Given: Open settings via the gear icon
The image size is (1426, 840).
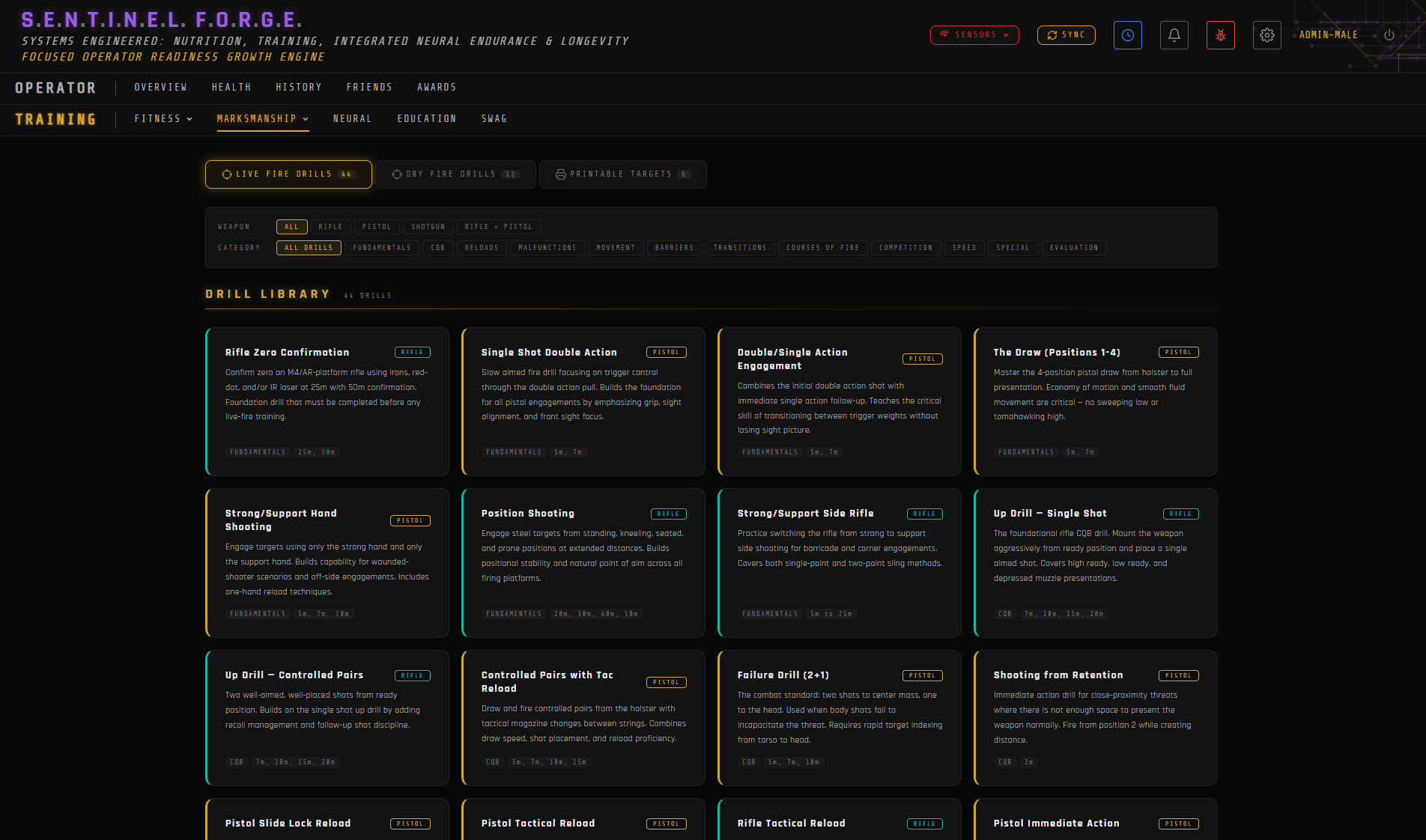Looking at the screenshot, I should click(1266, 34).
